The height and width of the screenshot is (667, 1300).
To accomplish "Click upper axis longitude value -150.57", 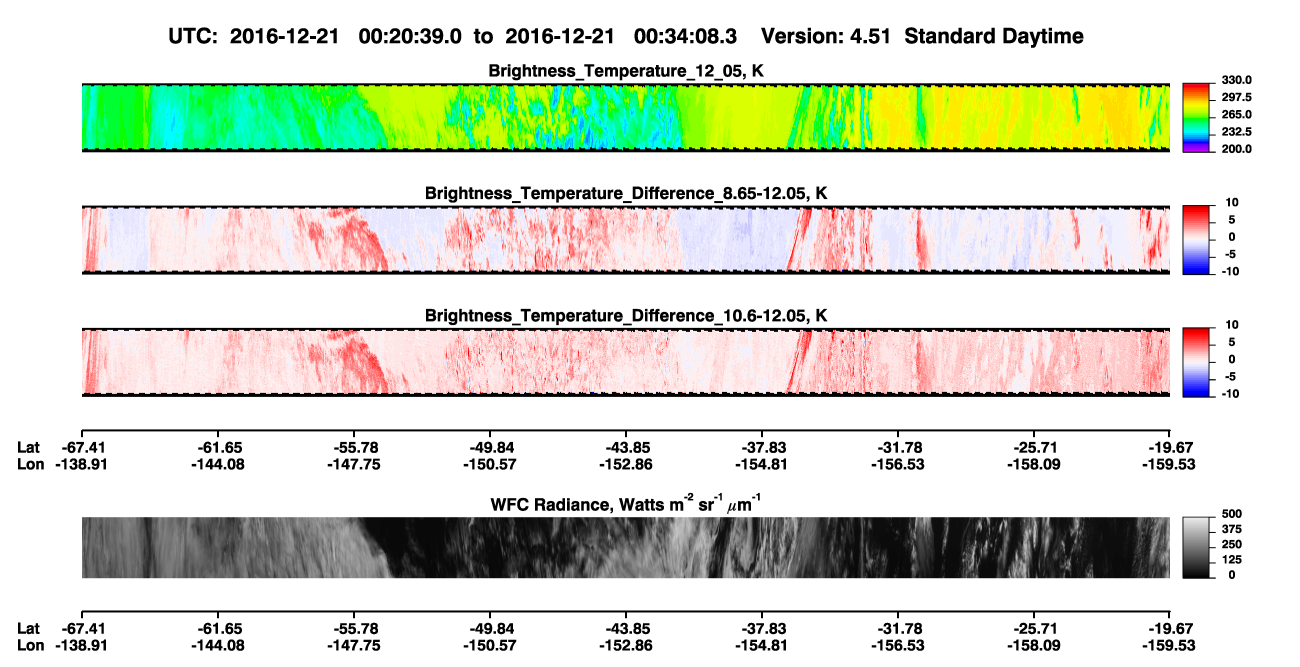I will pyautogui.click(x=490, y=464).
